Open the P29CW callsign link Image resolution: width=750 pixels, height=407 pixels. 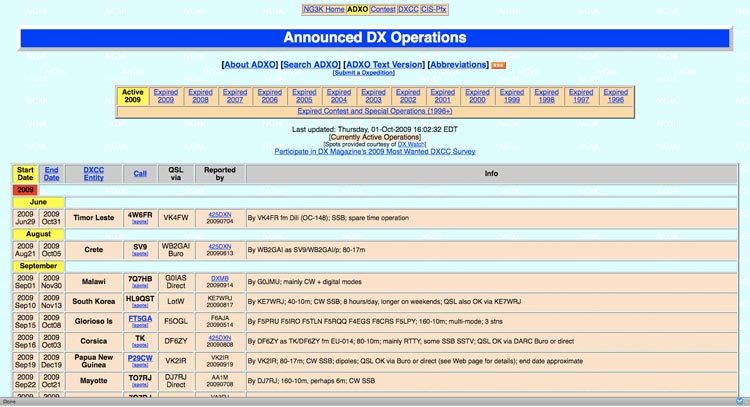click(140, 357)
